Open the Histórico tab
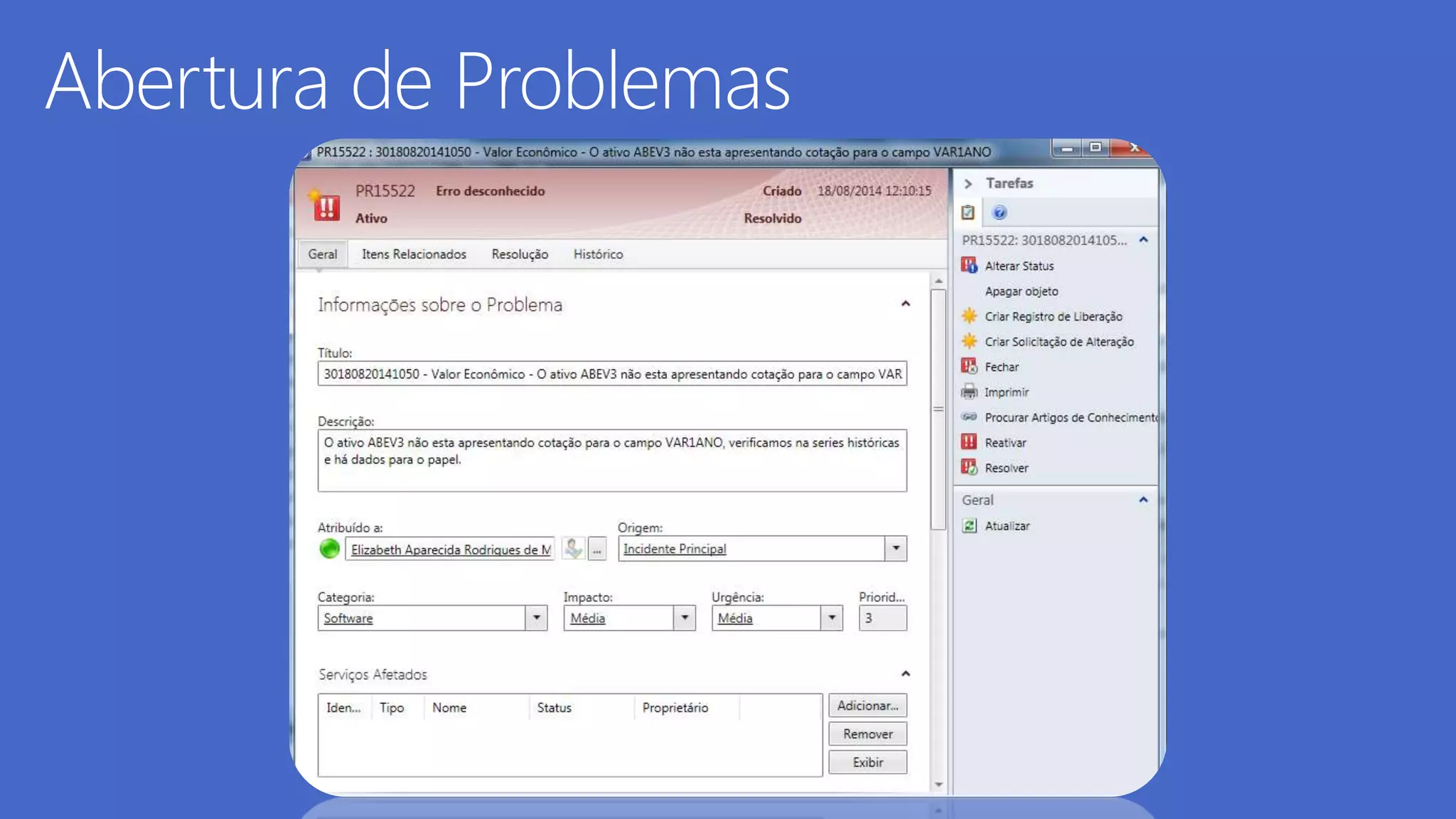This screenshot has height=819, width=1456. [x=598, y=255]
